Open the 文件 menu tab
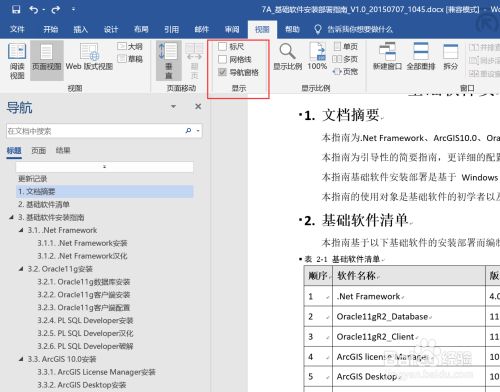500x392 pixels. click(x=17, y=29)
